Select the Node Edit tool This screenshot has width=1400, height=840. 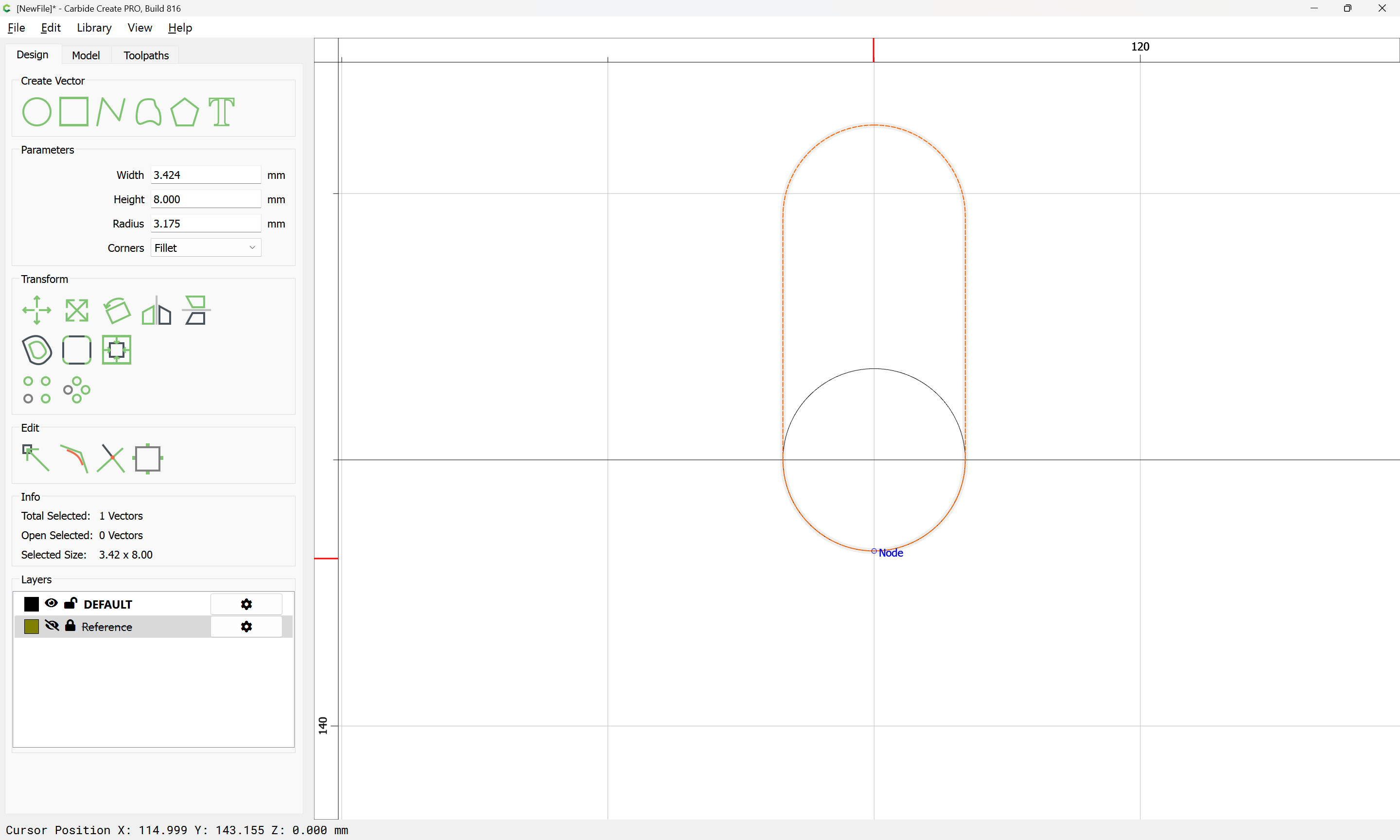(x=35, y=458)
